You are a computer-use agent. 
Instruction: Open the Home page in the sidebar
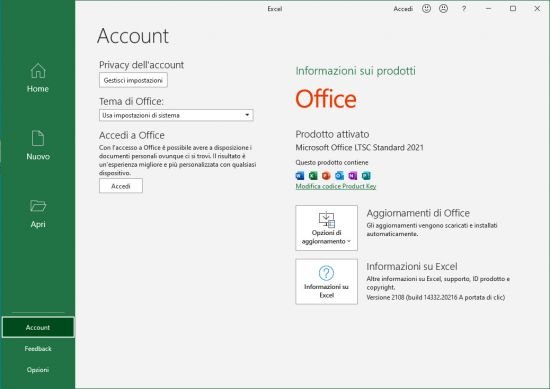(38, 78)
